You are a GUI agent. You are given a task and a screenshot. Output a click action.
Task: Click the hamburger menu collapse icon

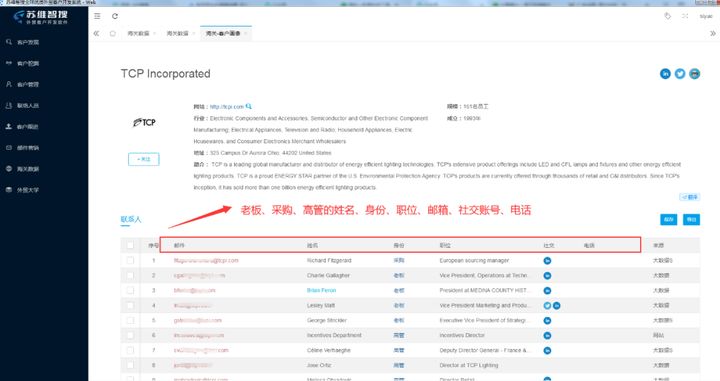pos(97,16)
